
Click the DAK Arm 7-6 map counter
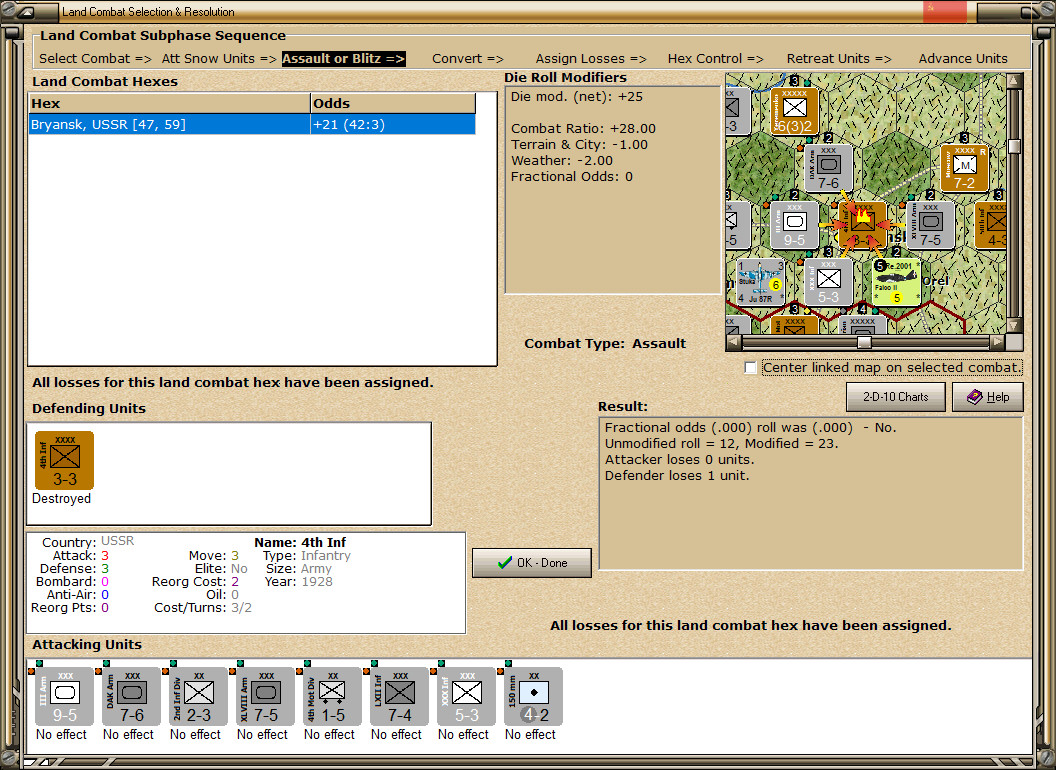pyautogui.click(x=828, y=168)
